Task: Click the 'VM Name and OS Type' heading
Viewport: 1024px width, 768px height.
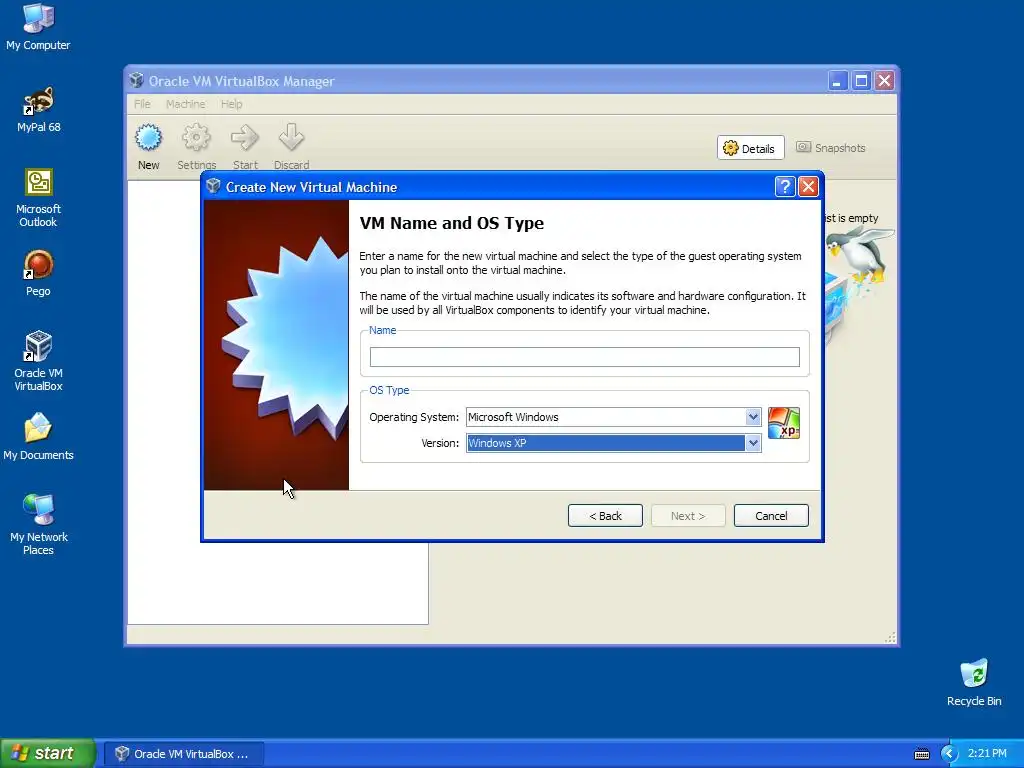Action: tap(452, 223)
